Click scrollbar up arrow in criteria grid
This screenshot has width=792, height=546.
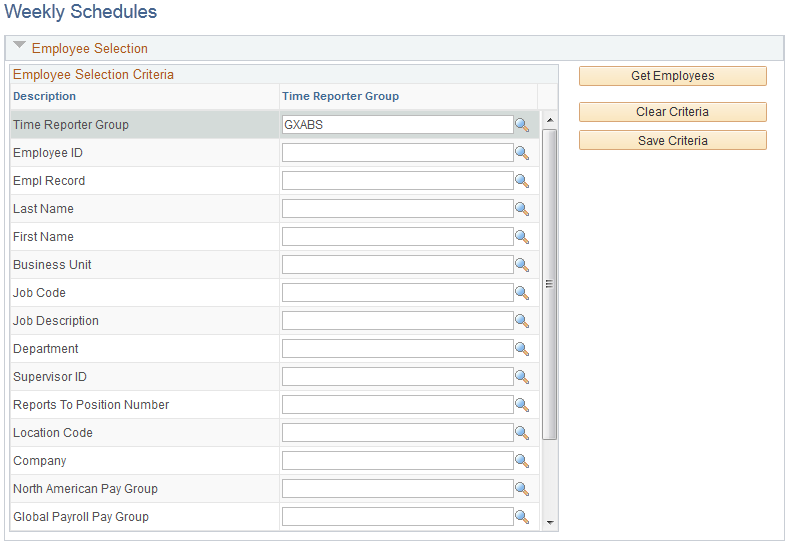point(550,120)
